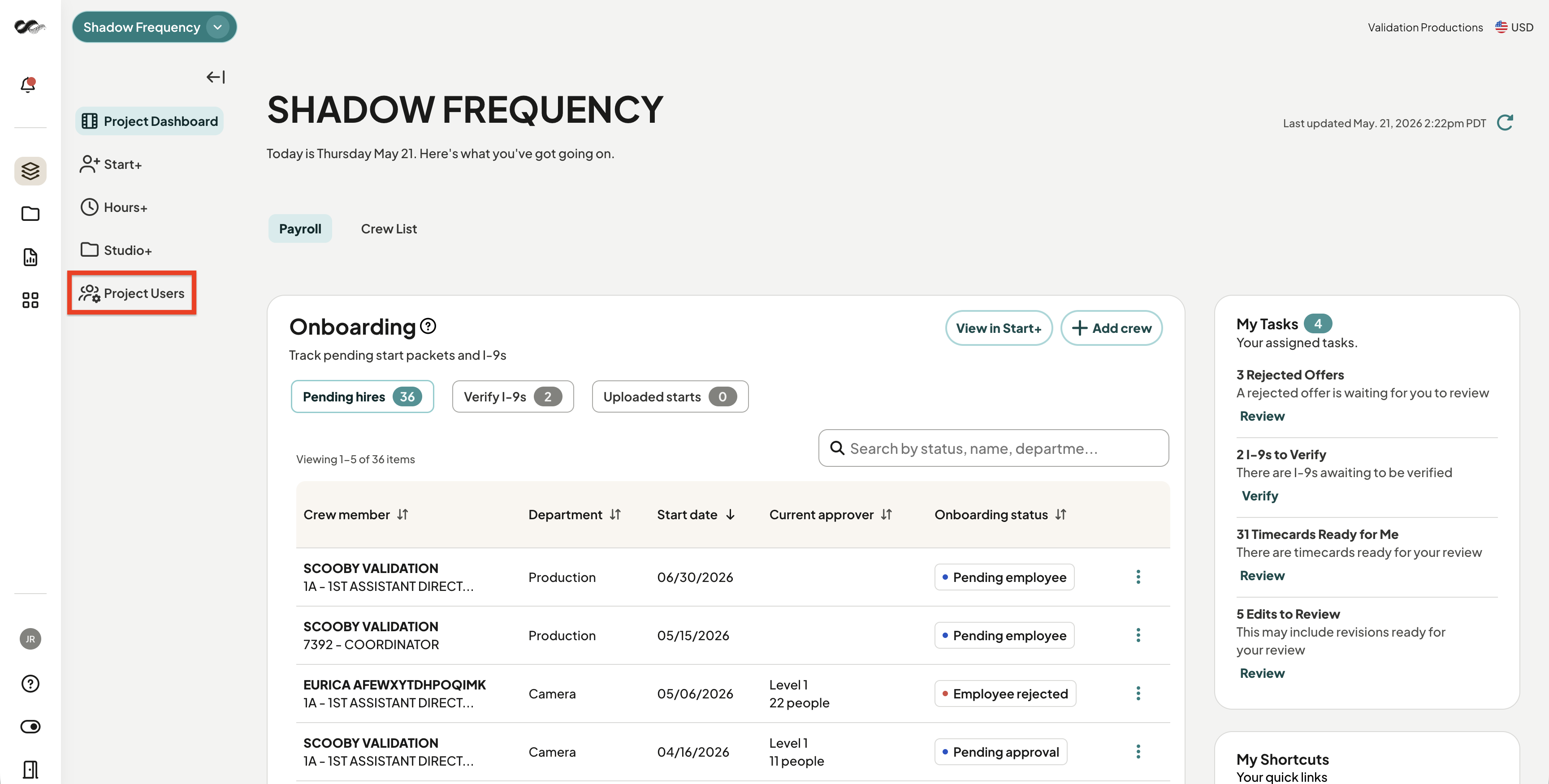1549x784 pixels.
Task: Focus the onboarding search field
Action: pyautogui.click(x=994, y=448)
